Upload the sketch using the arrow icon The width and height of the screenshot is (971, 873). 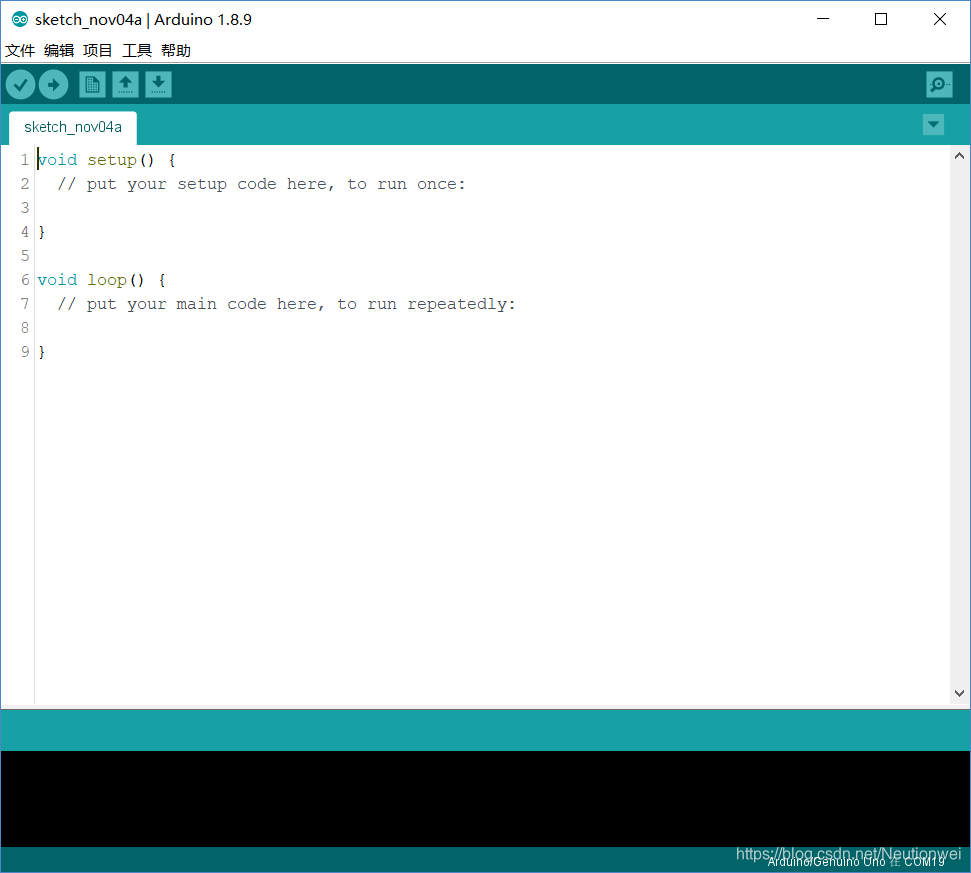tap(54, 84)
